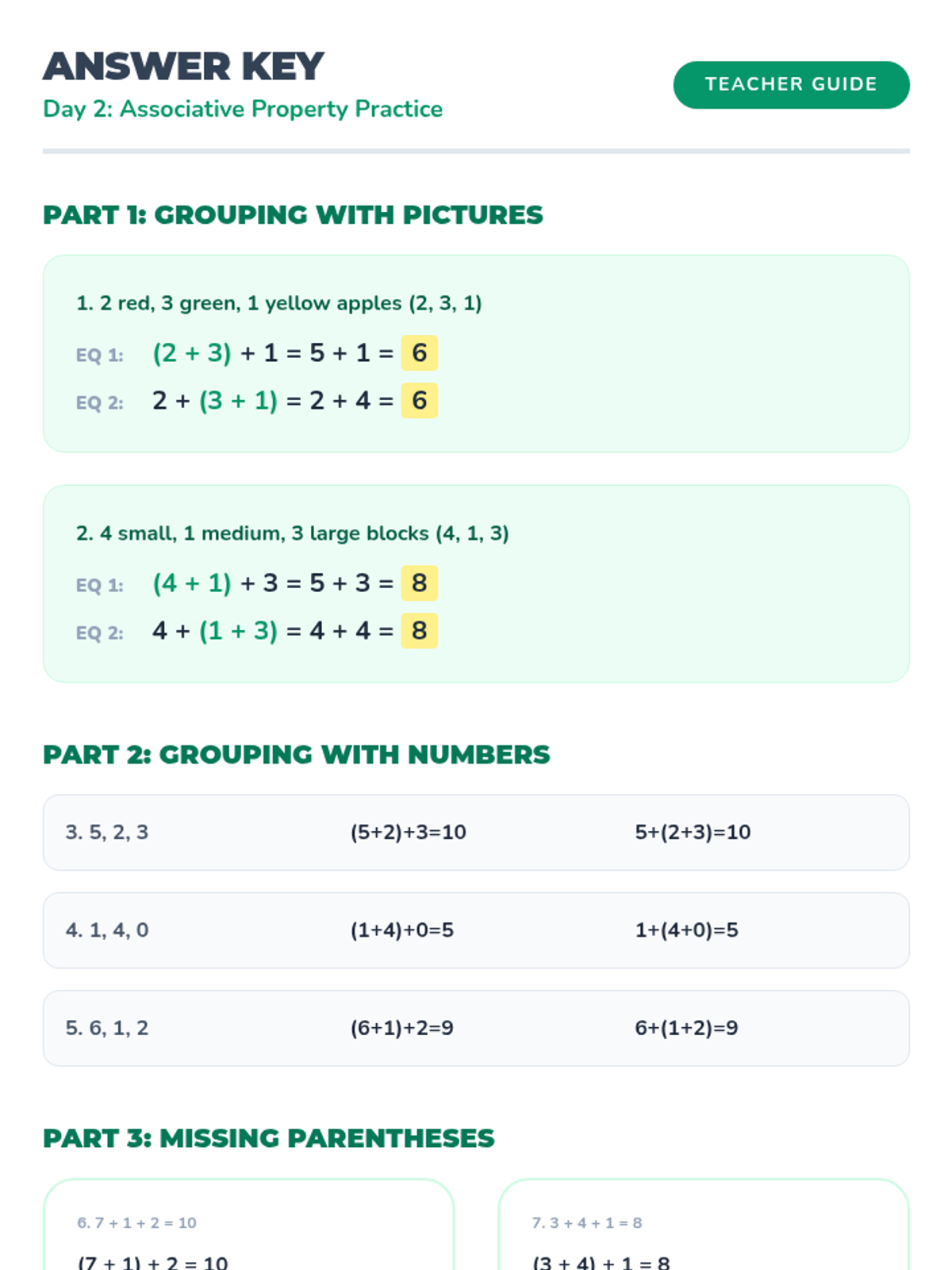Click Day 2: Associative Property Practice subtitle

[x=243, y=109]
